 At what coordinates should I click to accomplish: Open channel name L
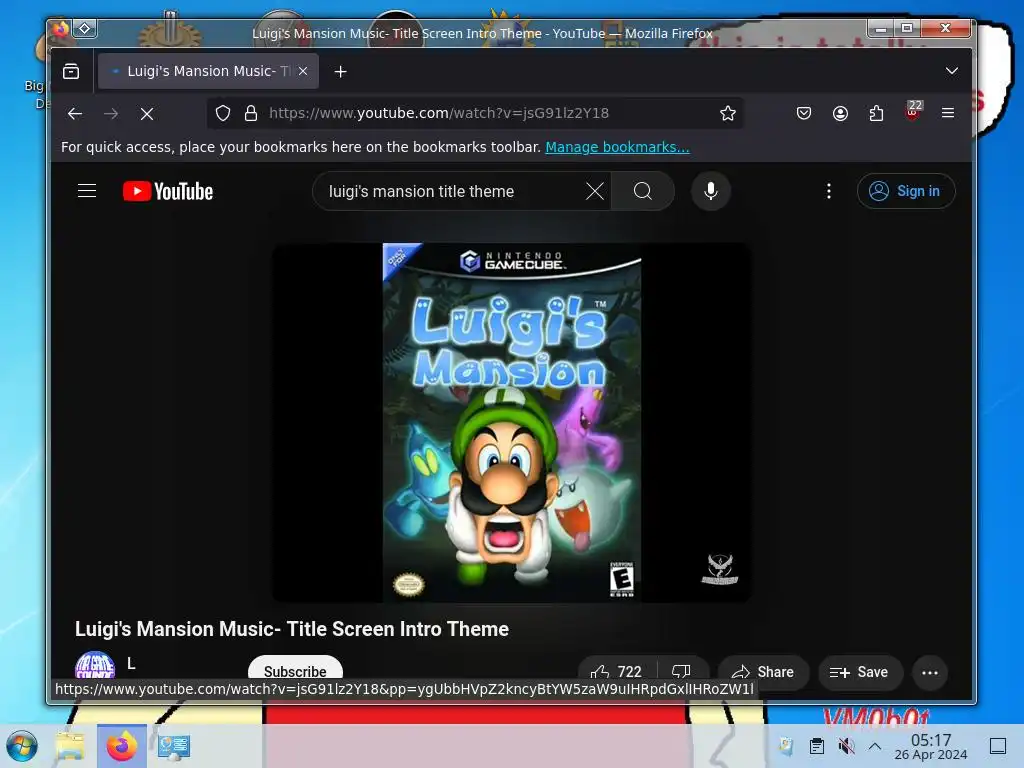click(131, 664)
